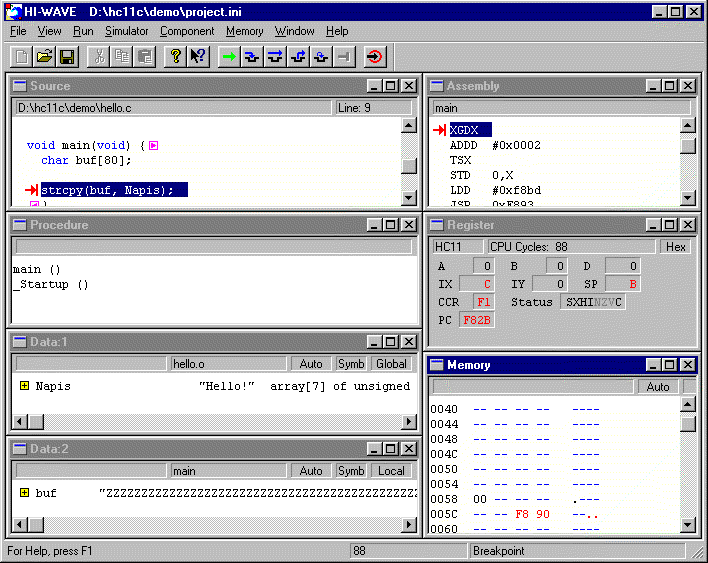
Task: Click the Data:1 window system icon
Action: (20, 342)
